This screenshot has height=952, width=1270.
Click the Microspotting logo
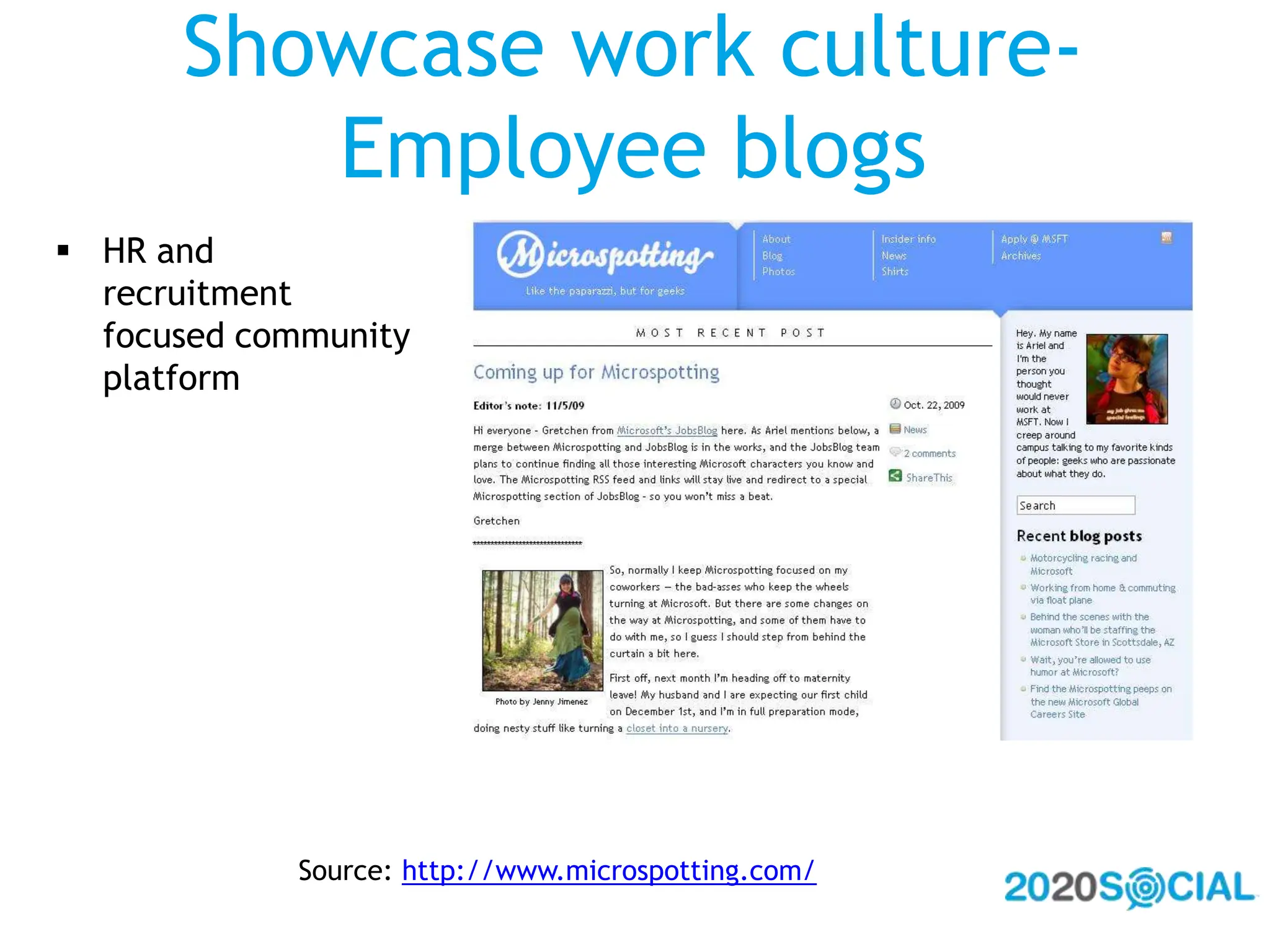click(605, 255)
